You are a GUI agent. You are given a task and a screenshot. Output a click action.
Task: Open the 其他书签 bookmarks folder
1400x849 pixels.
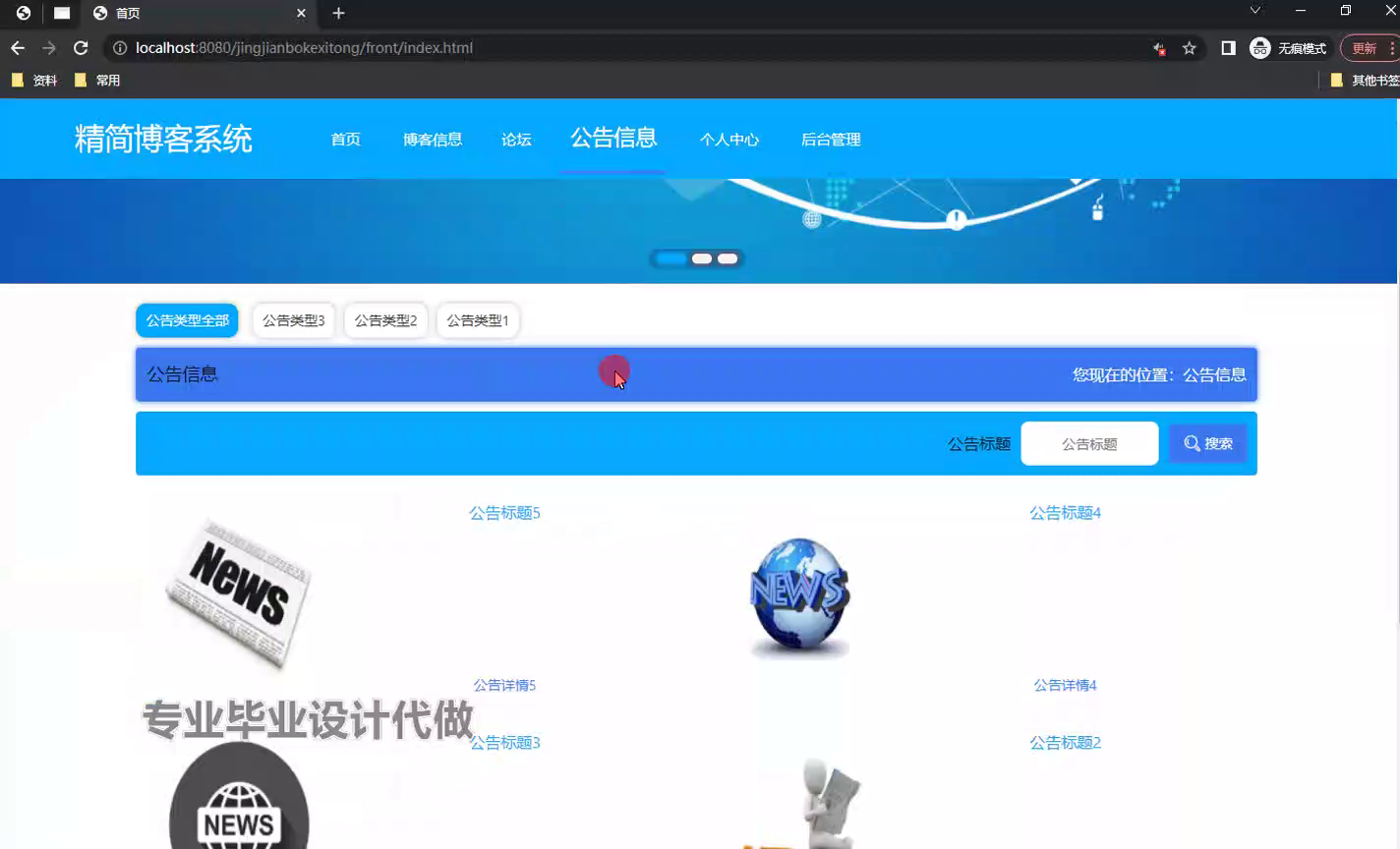(x=1365, y=81)
